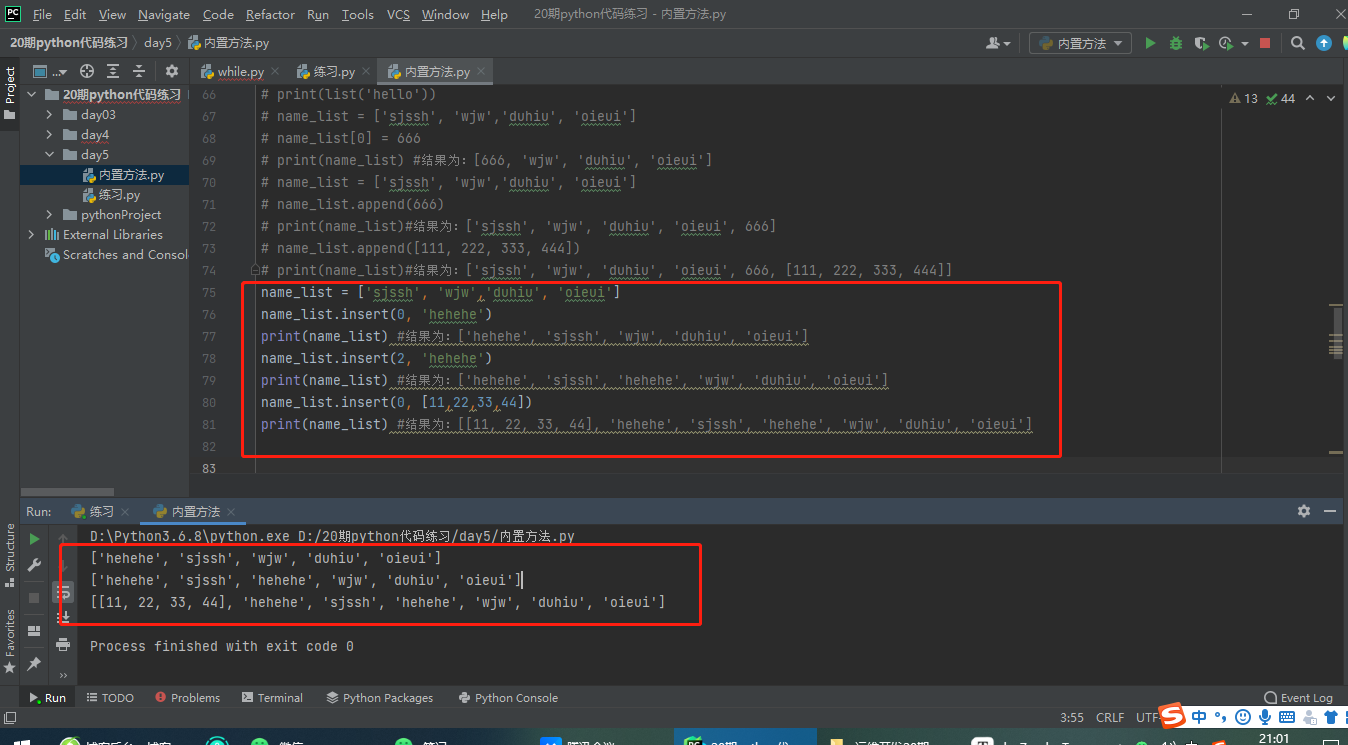The width and height of the screenshot is (1348, 745).
Task: Open Project panel gear options
Action: tap(172, 71)
